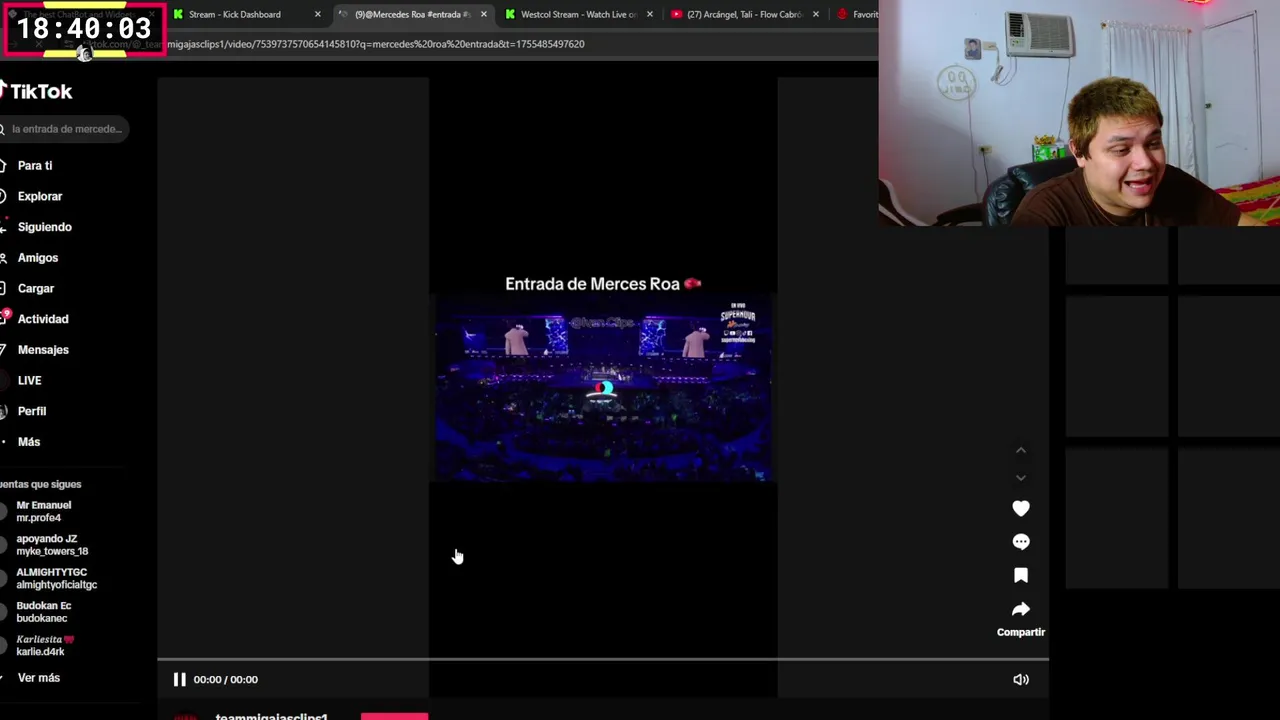Close the Mercedes Roa TikTok tab
1280x720 pixels.
tap(483, 14)
